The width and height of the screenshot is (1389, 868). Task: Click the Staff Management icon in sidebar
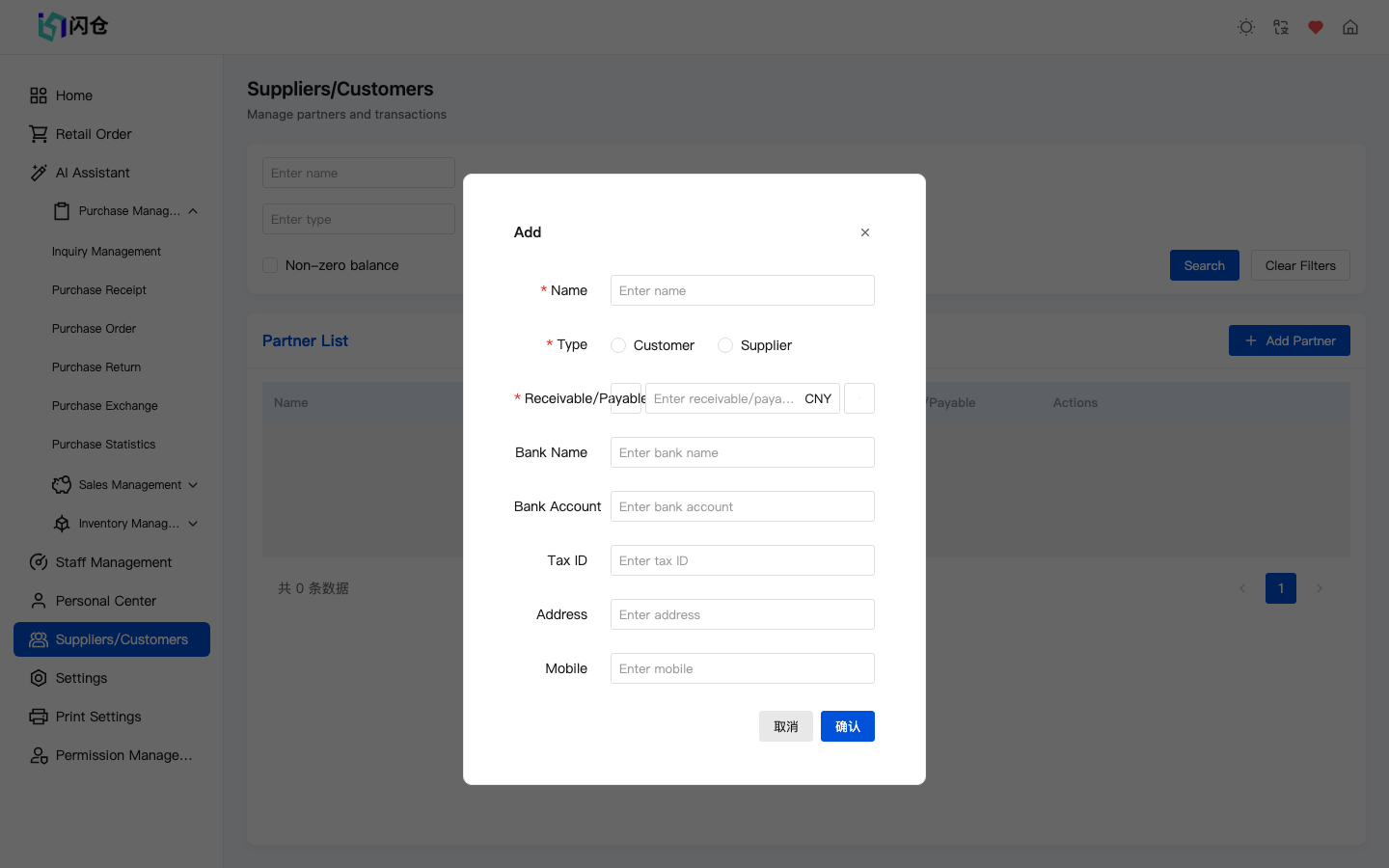(x=39, y=562)
